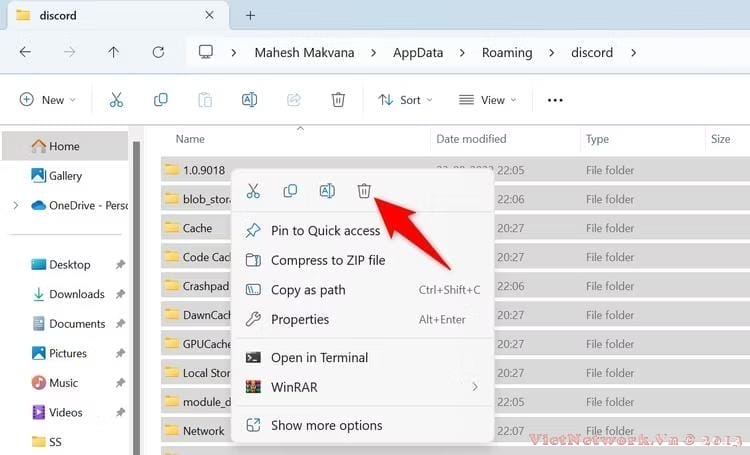Open the View dropdown
This screenshot has height=455, width=750.
(x=487, y=100)
